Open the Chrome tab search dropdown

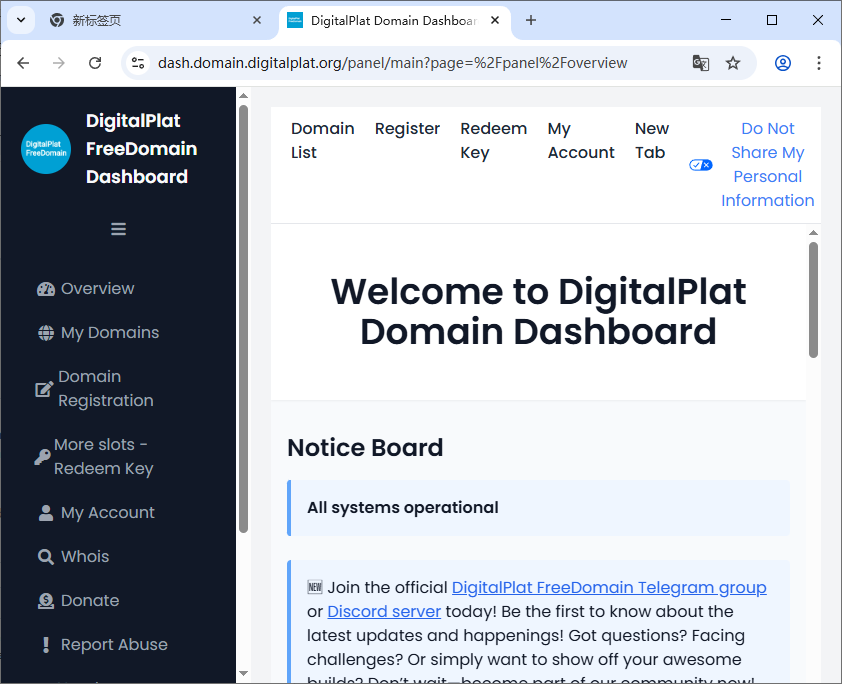(21, 20)
